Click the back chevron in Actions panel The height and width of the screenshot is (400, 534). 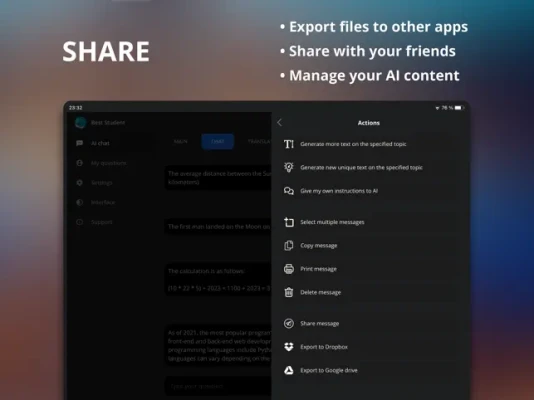click(280, 123)
